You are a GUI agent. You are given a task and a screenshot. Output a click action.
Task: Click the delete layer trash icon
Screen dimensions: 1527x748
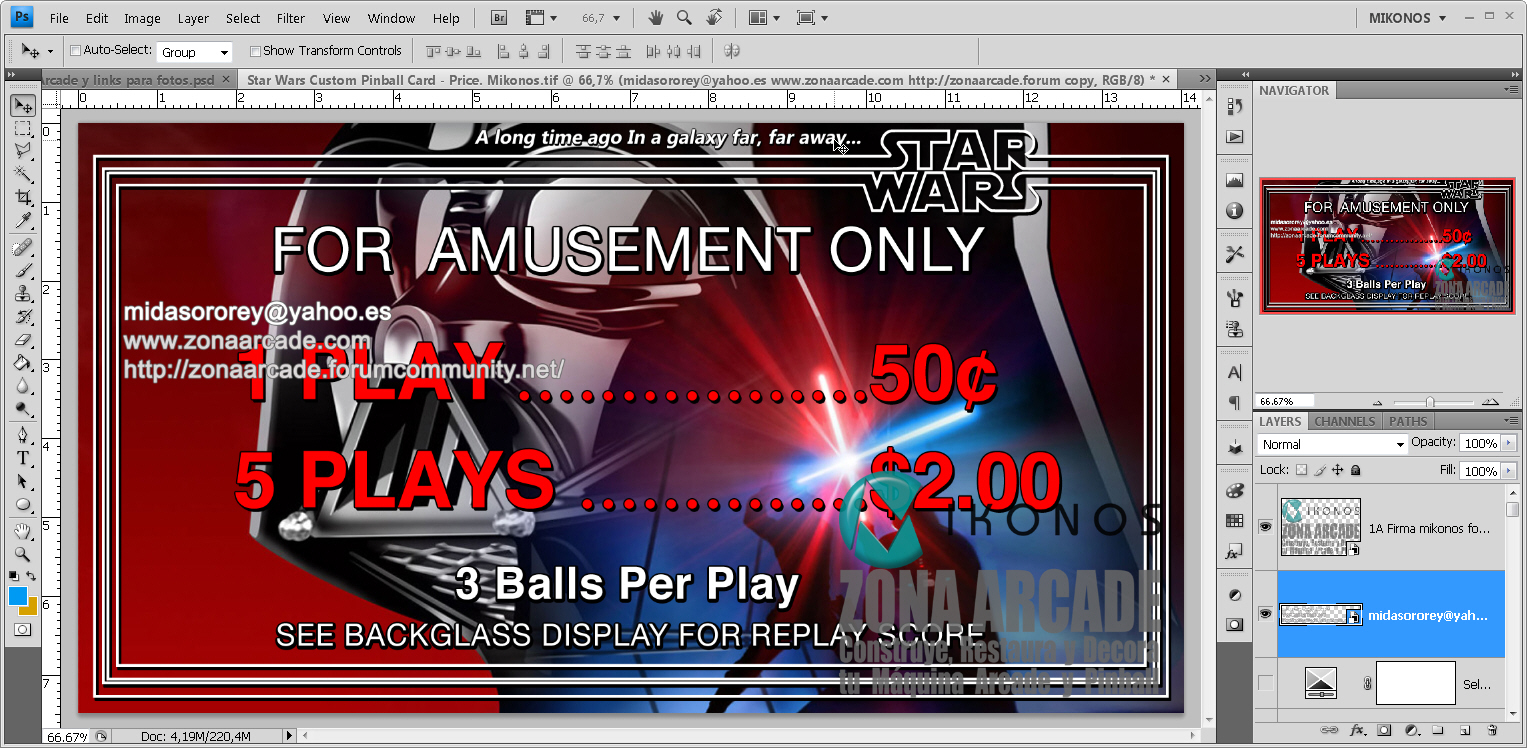pyautogui.click(x=1492, y=731)
